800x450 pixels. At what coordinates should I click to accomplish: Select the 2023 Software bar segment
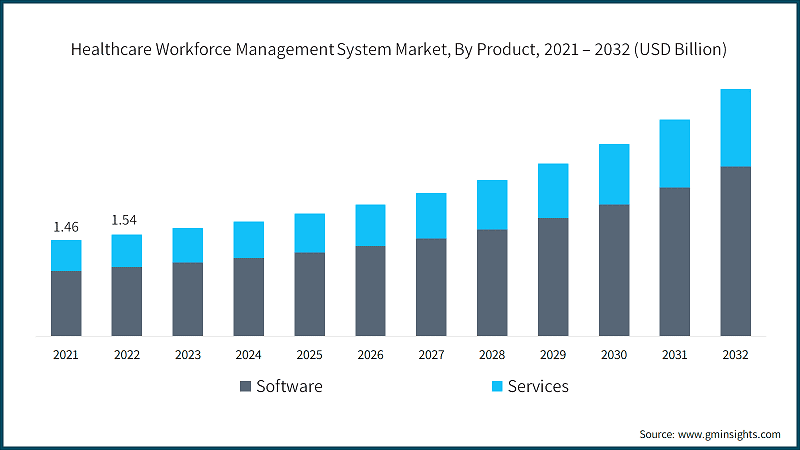coord(188,299)
